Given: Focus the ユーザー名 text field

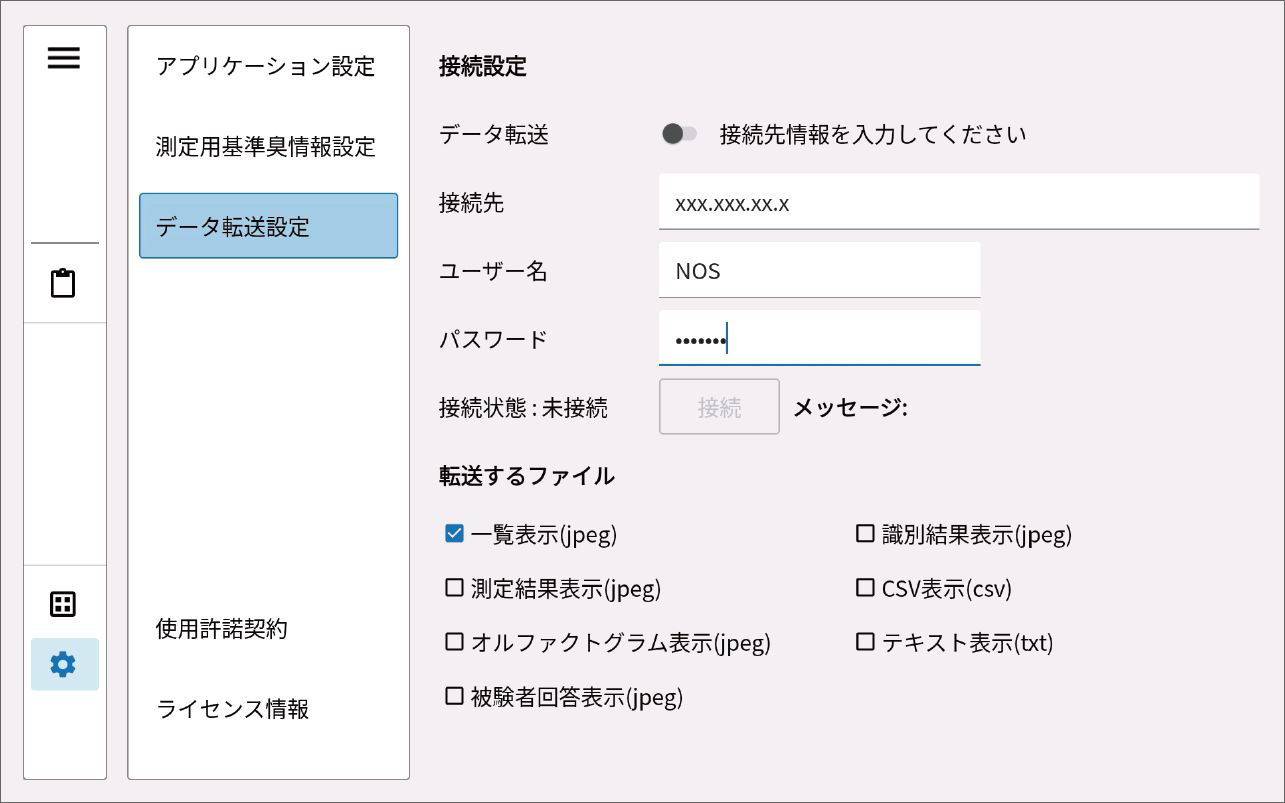Looking at the screenshot, I should [x=819, y=271].
